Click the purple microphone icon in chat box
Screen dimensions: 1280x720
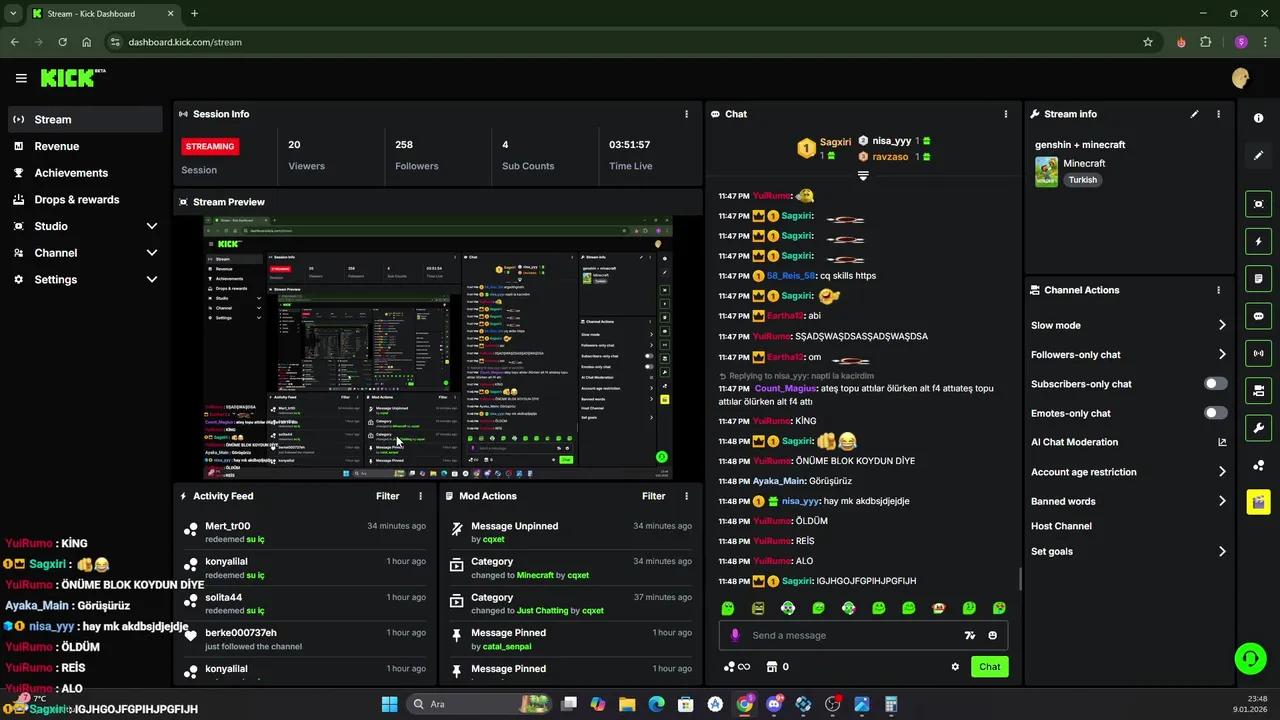click(x=735, y=635)
